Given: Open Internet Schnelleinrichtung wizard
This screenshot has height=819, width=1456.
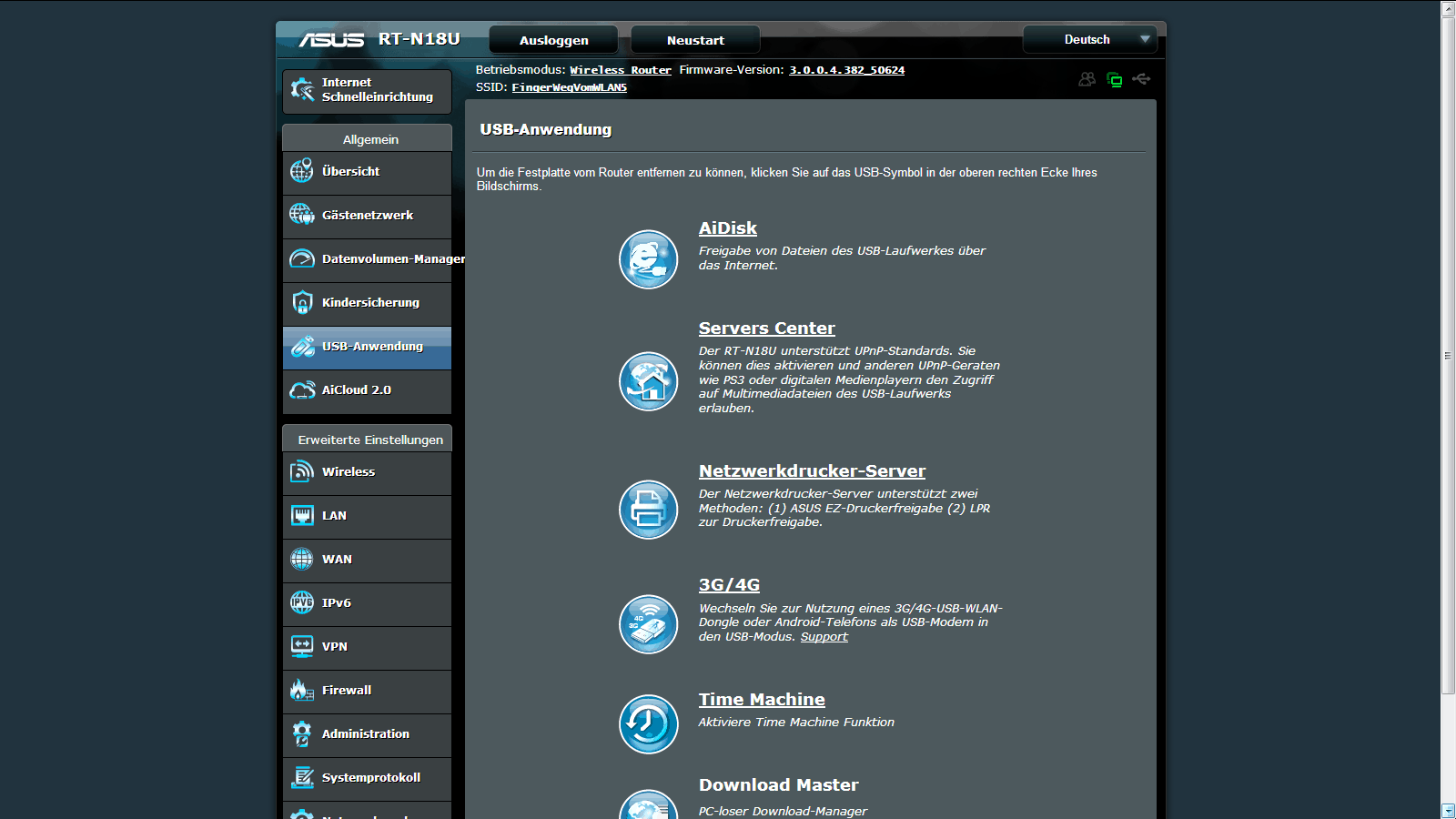Looking at the screenshot, I should pos(367,91).
